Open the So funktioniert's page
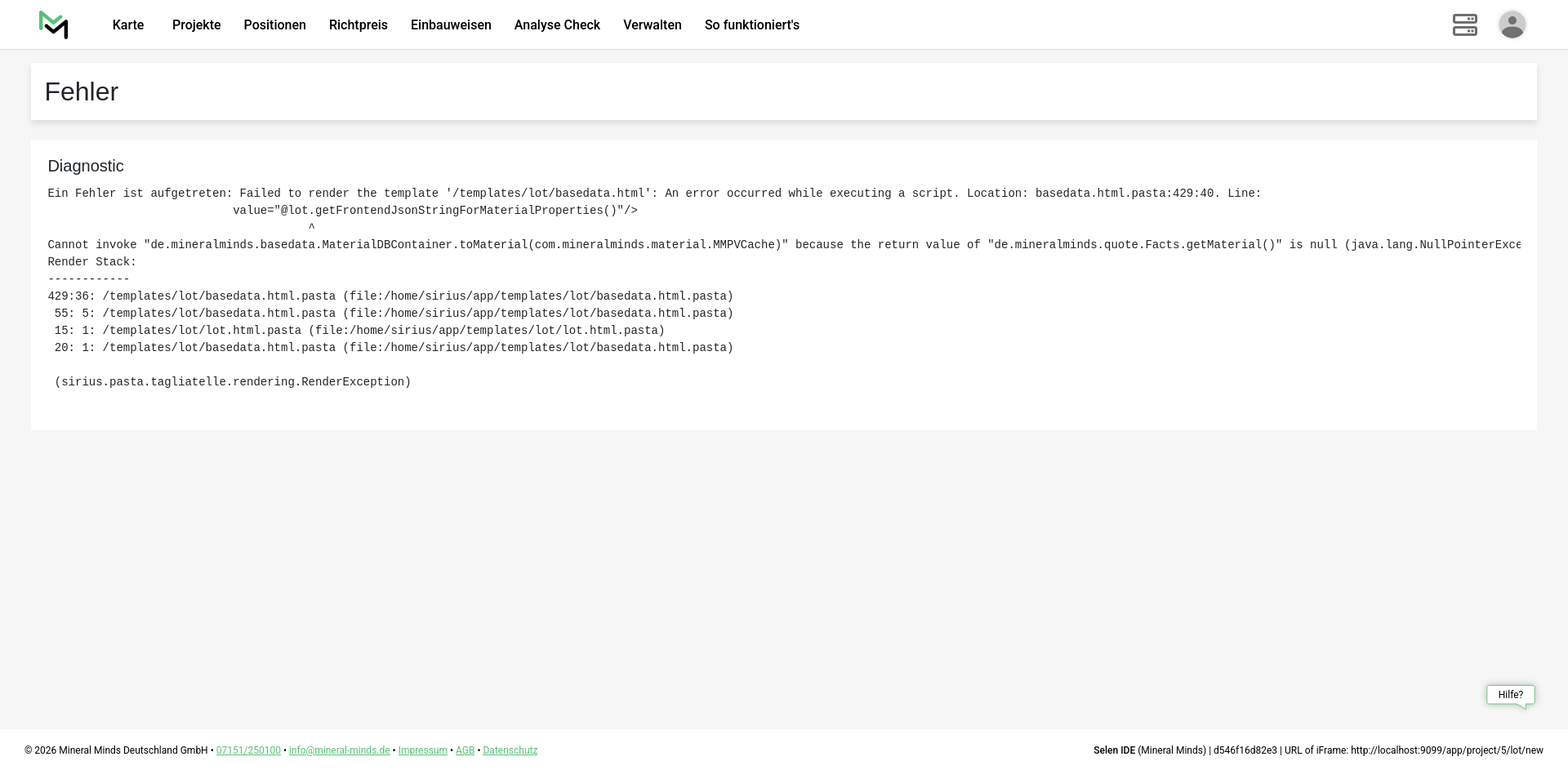 751,25
